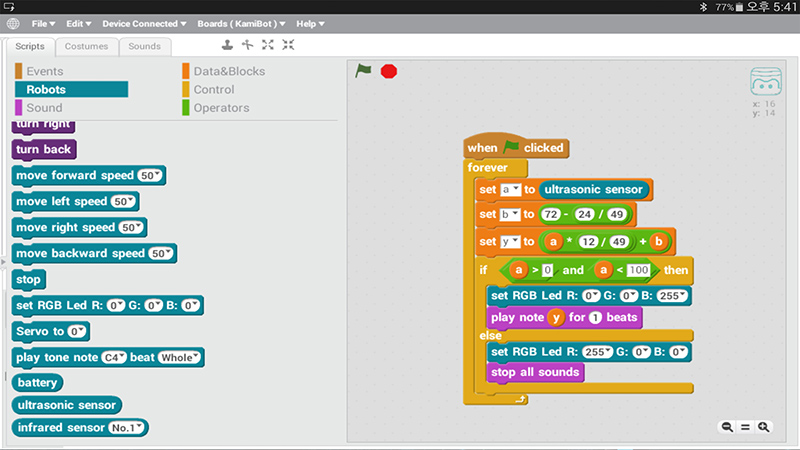The image size is (800, 450).
Task: Click the green flag to run script
Action: coord(364,70)
